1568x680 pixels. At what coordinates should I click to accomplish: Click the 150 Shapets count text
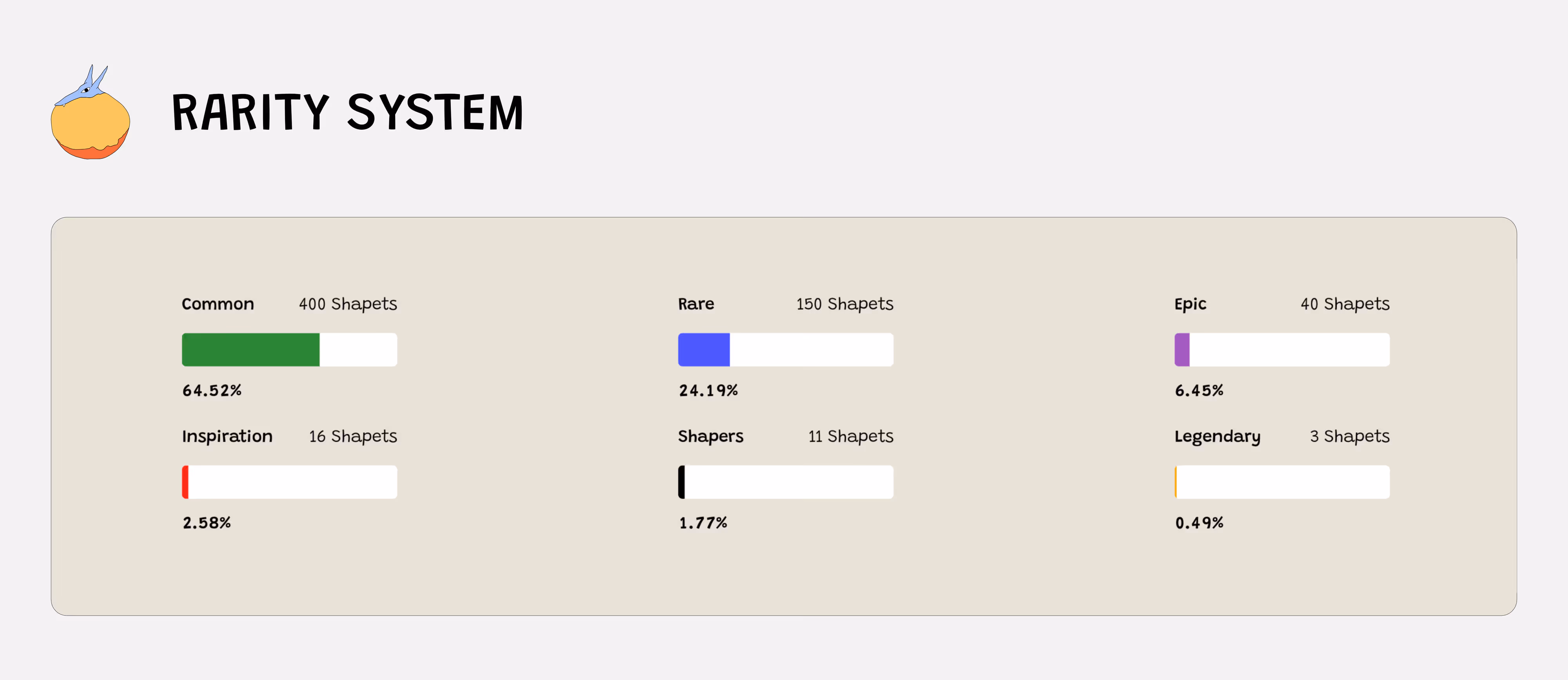pos(844,304)
